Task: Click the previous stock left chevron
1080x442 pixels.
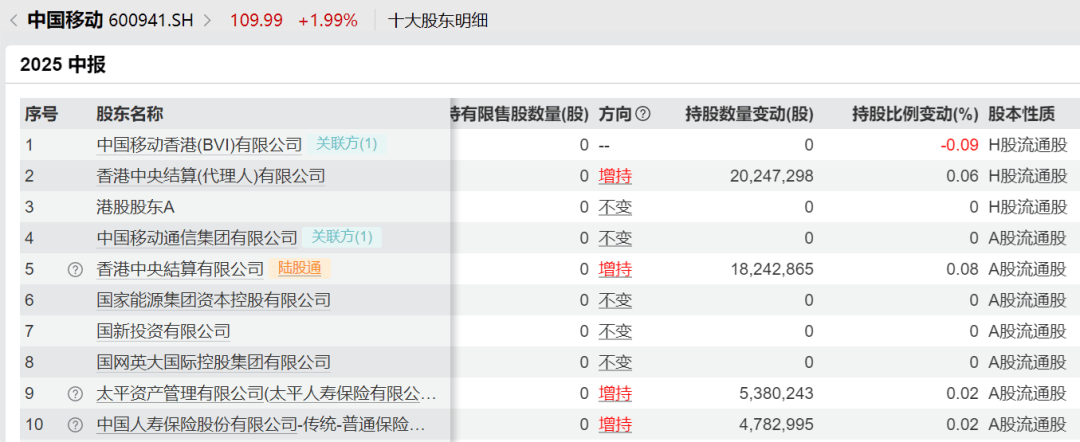Action: tap(13, 20)
